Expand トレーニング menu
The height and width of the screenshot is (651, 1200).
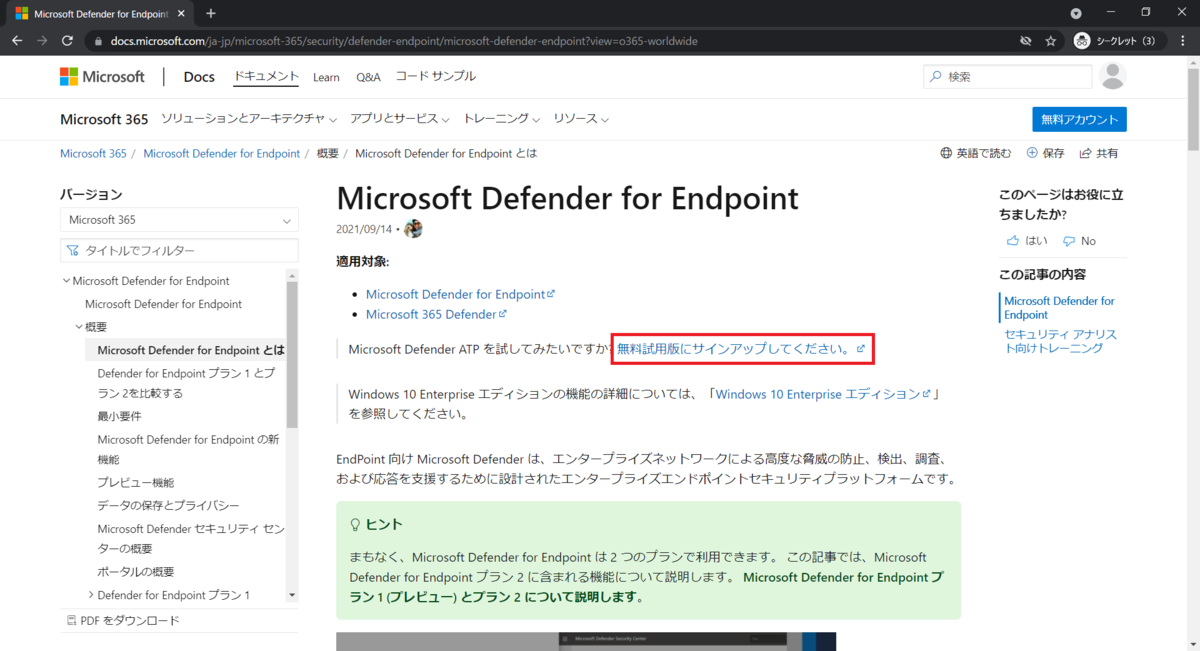501,119
